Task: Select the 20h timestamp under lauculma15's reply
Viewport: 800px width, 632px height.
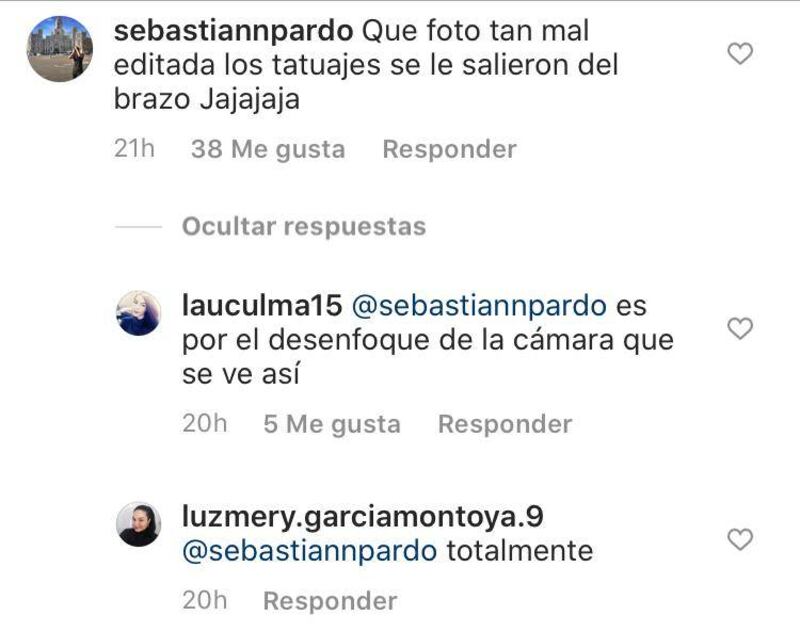Action: click(x=205, y=424)
